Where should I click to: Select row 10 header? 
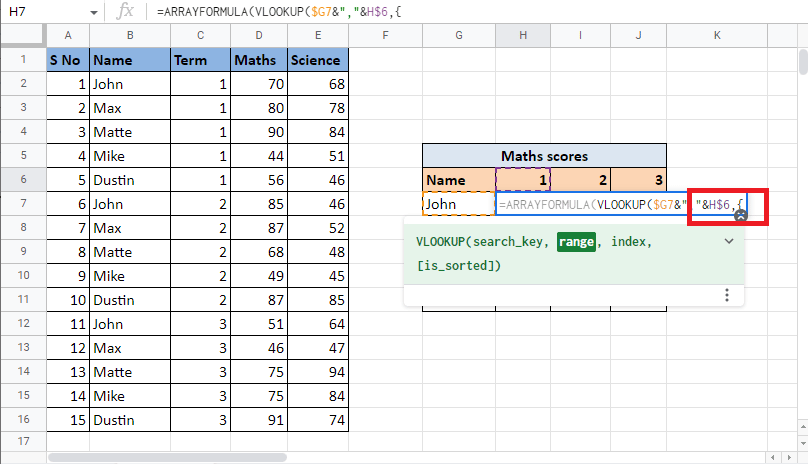22,300
